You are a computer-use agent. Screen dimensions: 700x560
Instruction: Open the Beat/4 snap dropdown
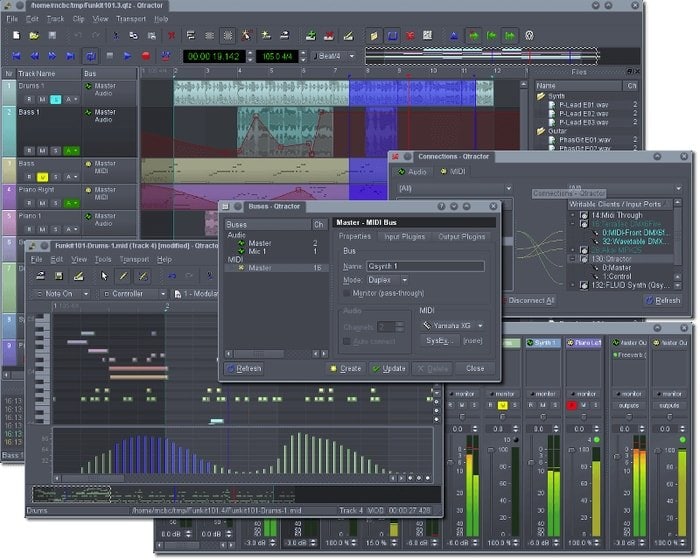point(334,56)
